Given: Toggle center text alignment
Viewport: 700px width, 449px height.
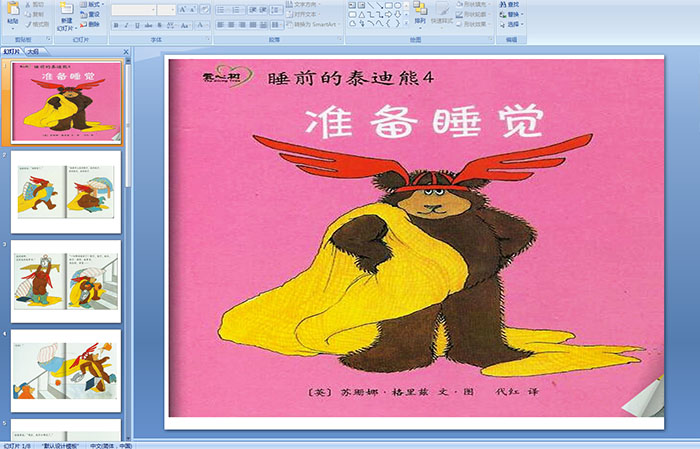Looking at the screenshot, I should pos(231,25).
